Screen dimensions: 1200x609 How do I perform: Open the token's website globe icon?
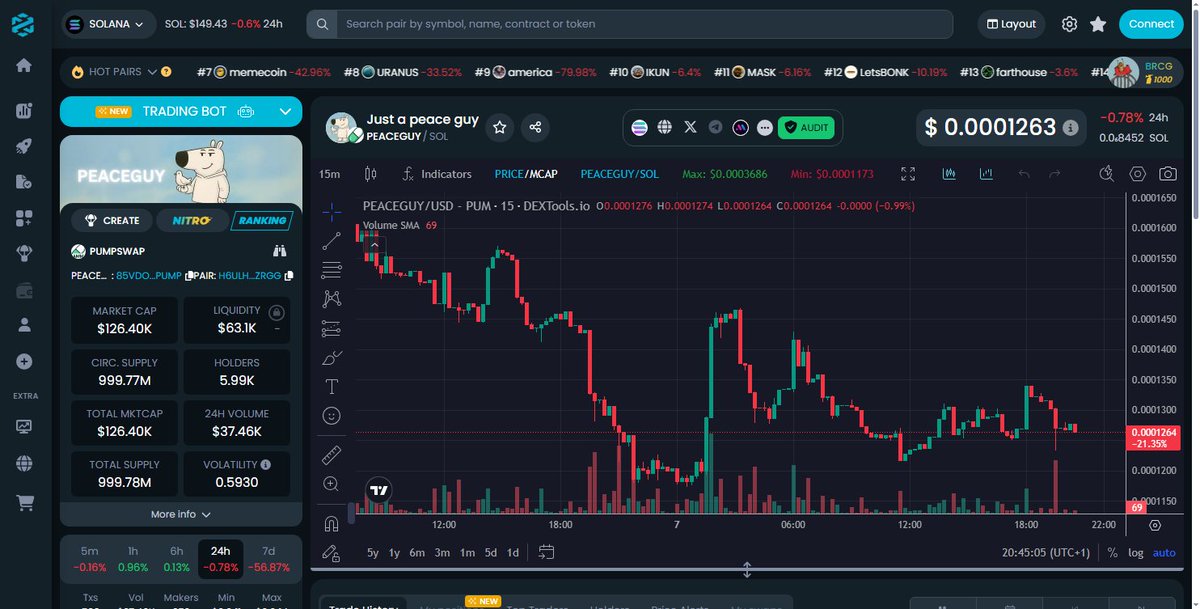[665, 128]
